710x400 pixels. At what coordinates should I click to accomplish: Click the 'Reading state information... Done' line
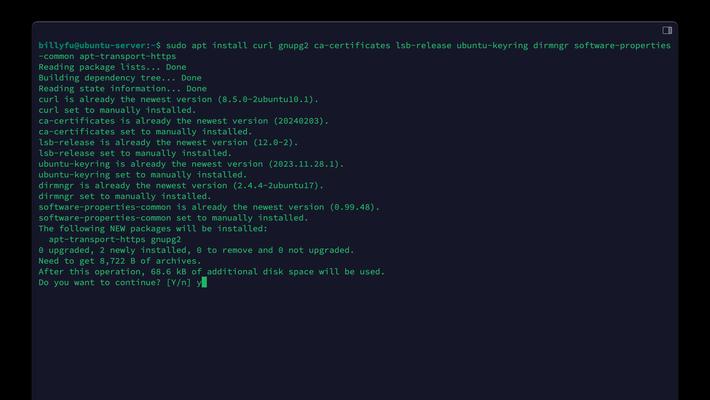point(123,89)
